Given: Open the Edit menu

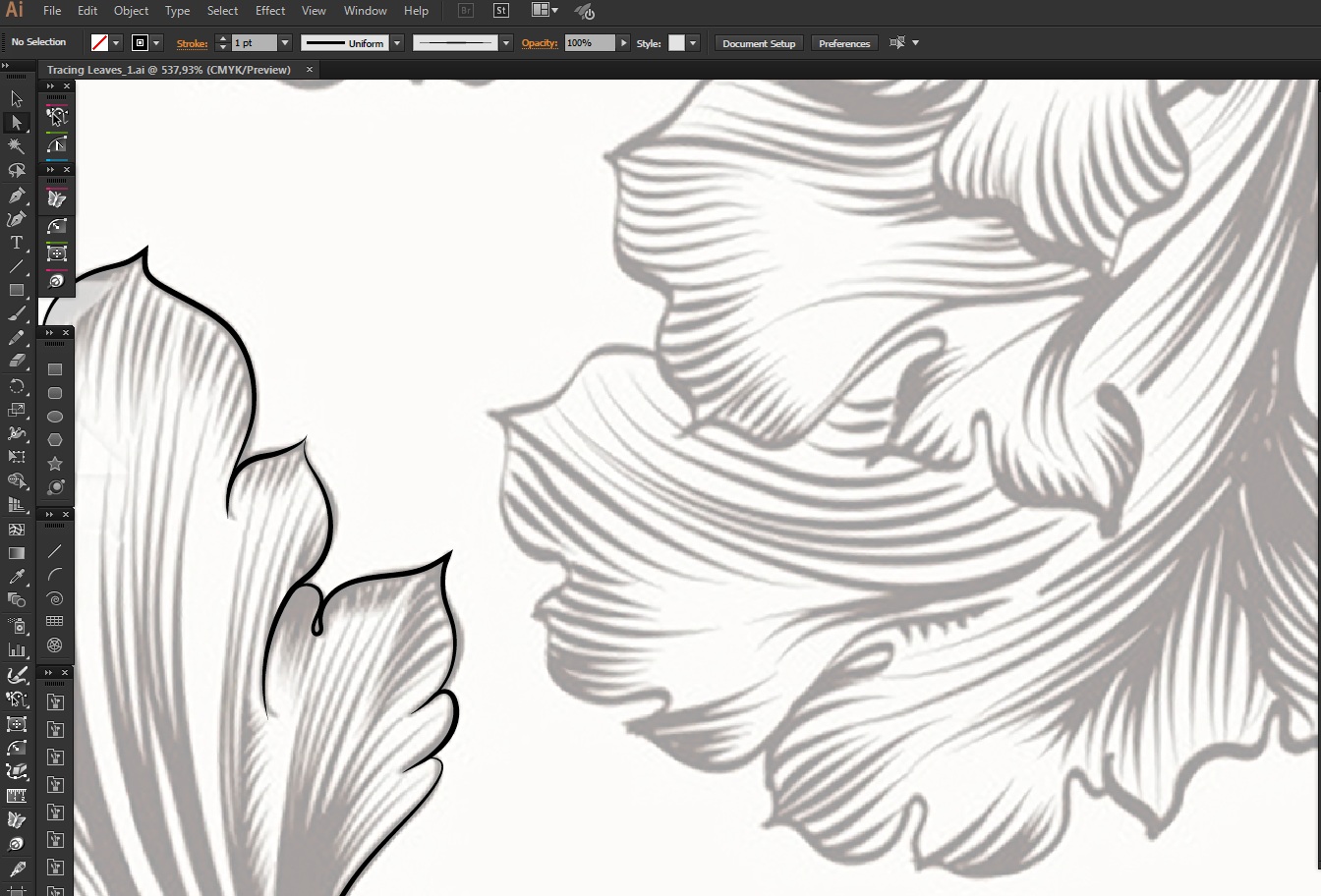Looking at the screenshot, I should click(87, 11).
